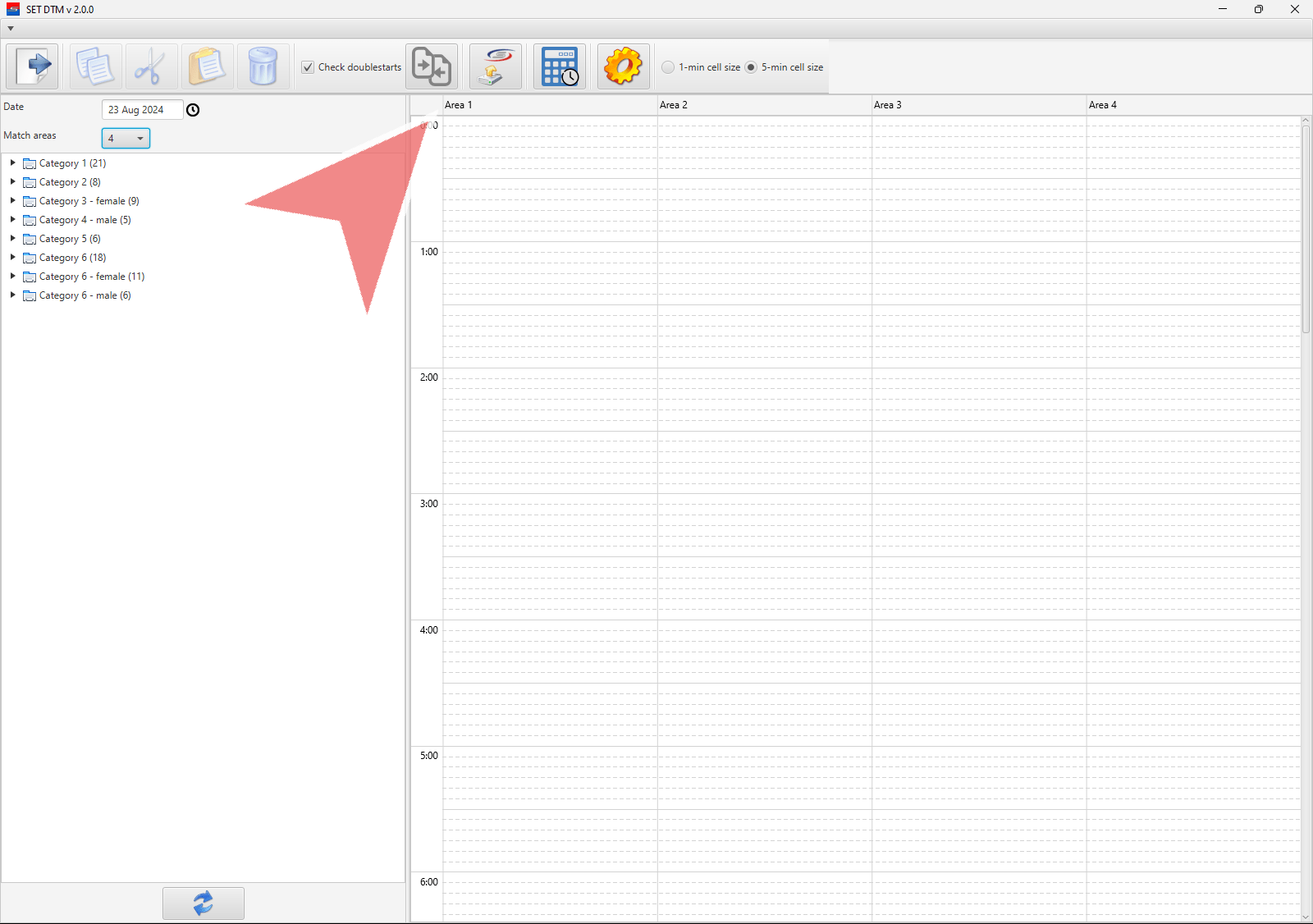Screen dimensions: 1313x924
Task: Open the Match areas dropdown
Action: pyautogui.click(x=126, y=139)
